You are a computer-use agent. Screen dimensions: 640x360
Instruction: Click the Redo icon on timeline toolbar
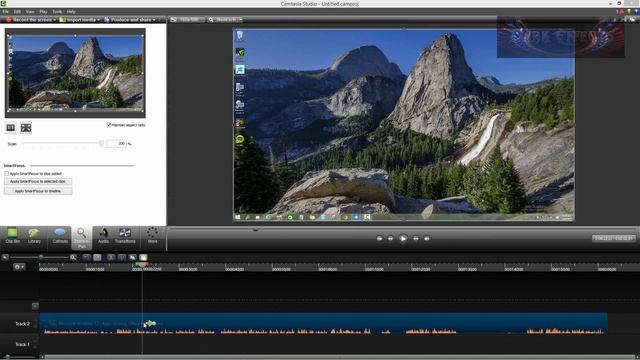tap(97, 257)
